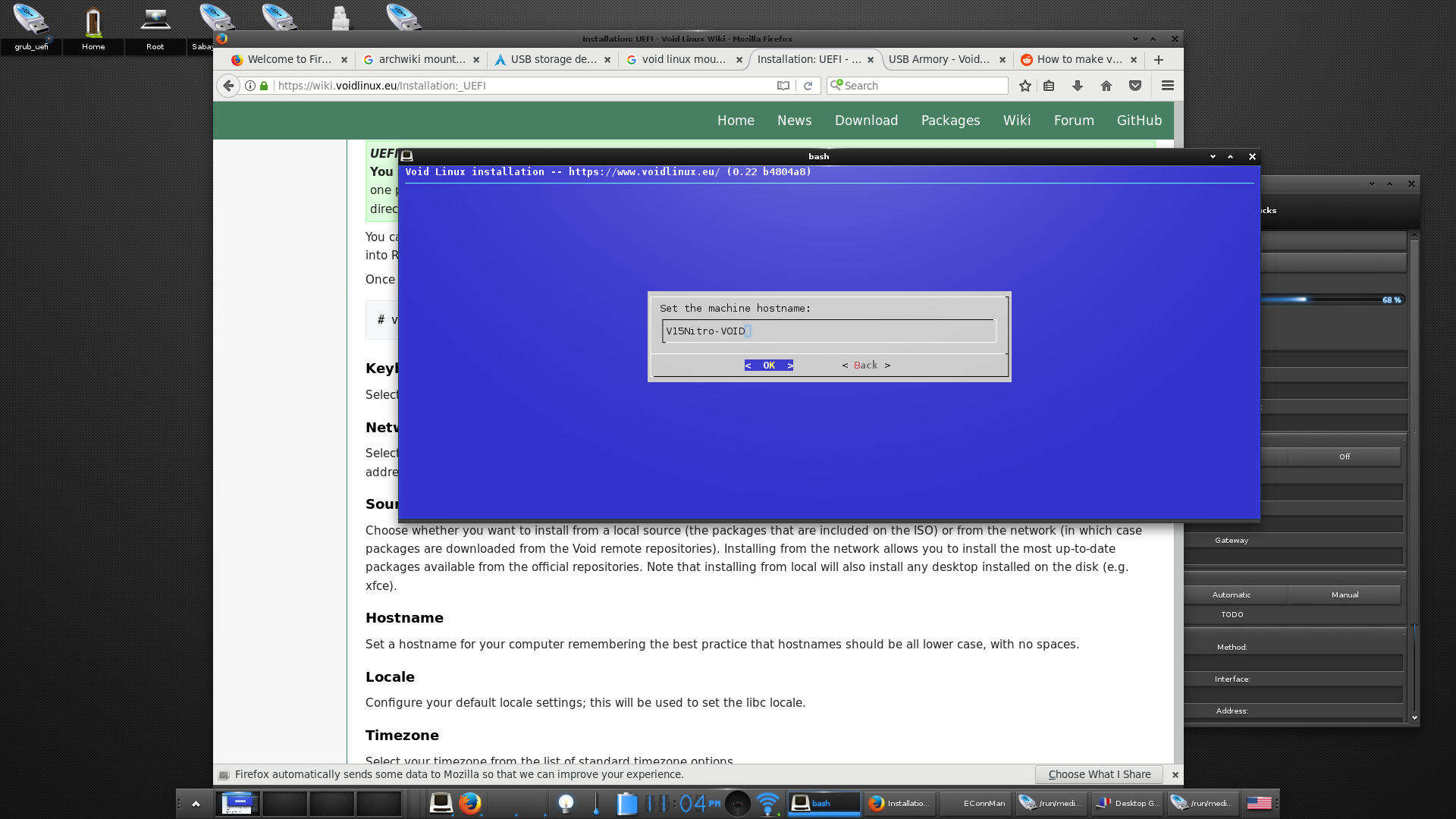Screen dimensions: 1456x819
Task: Click the temperature gauge on the shelf
Action: click(596, 803)
